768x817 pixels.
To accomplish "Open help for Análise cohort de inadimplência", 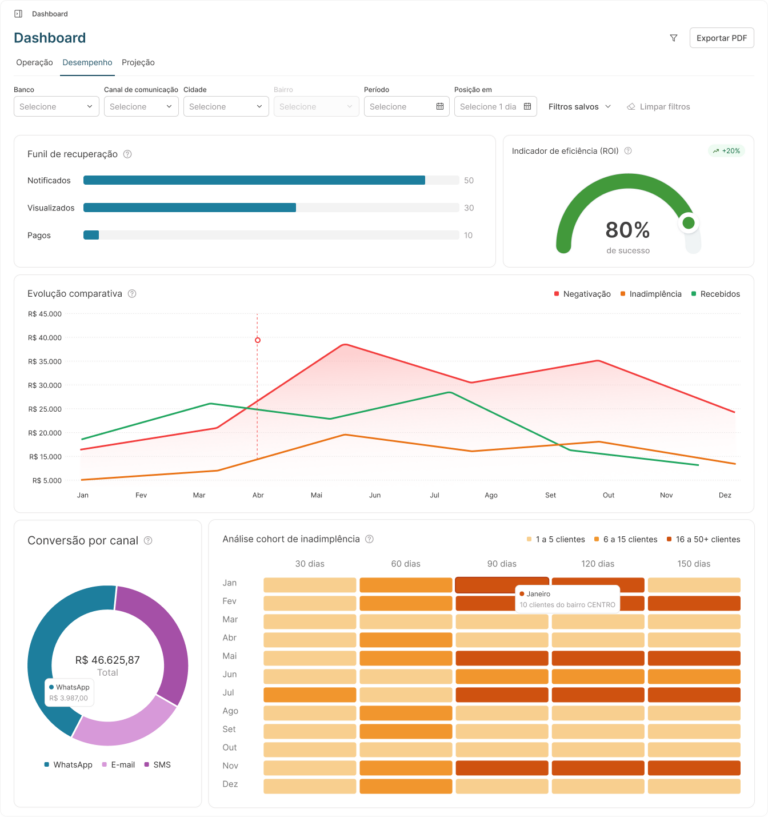I will [x=369, y=539].
